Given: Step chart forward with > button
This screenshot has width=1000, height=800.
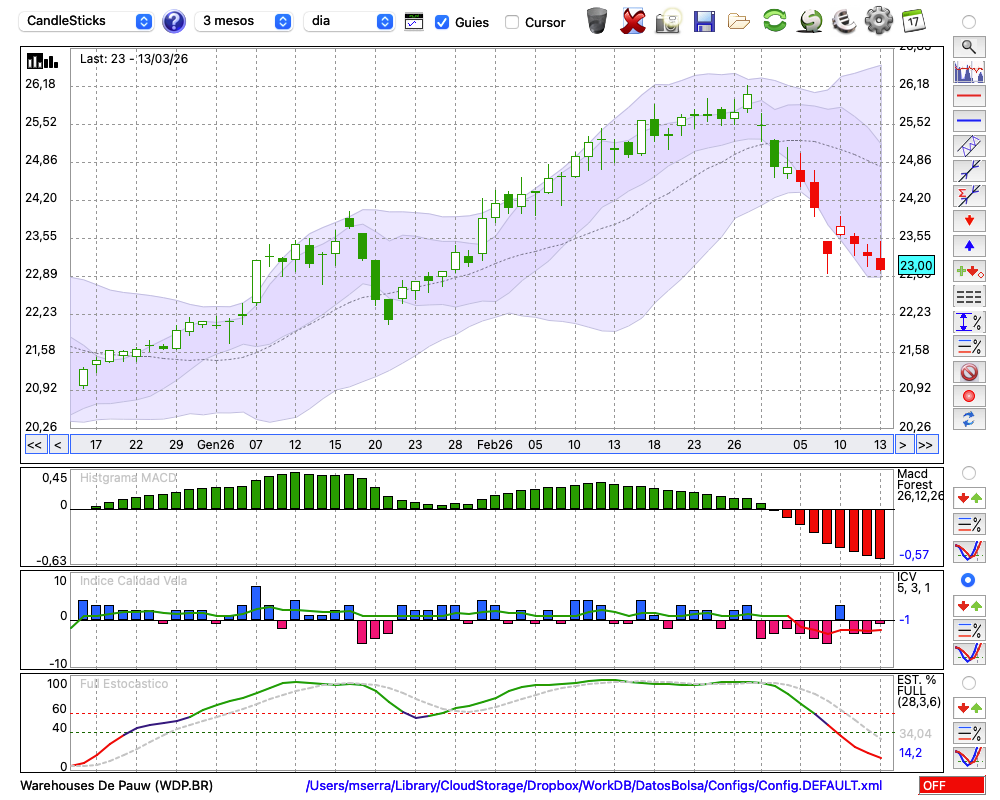Looking at the screenshot, I should tap(902, 445).
